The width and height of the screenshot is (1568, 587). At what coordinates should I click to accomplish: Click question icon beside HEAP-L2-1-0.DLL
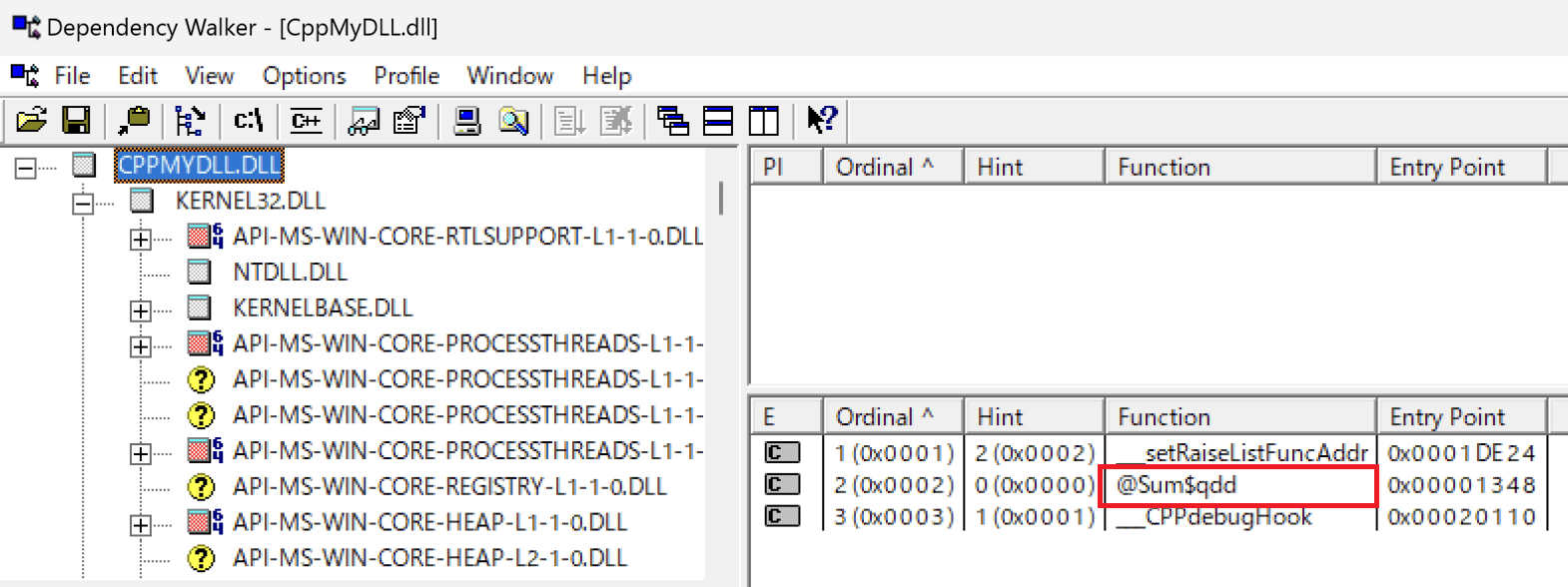[x=202, y=558]
